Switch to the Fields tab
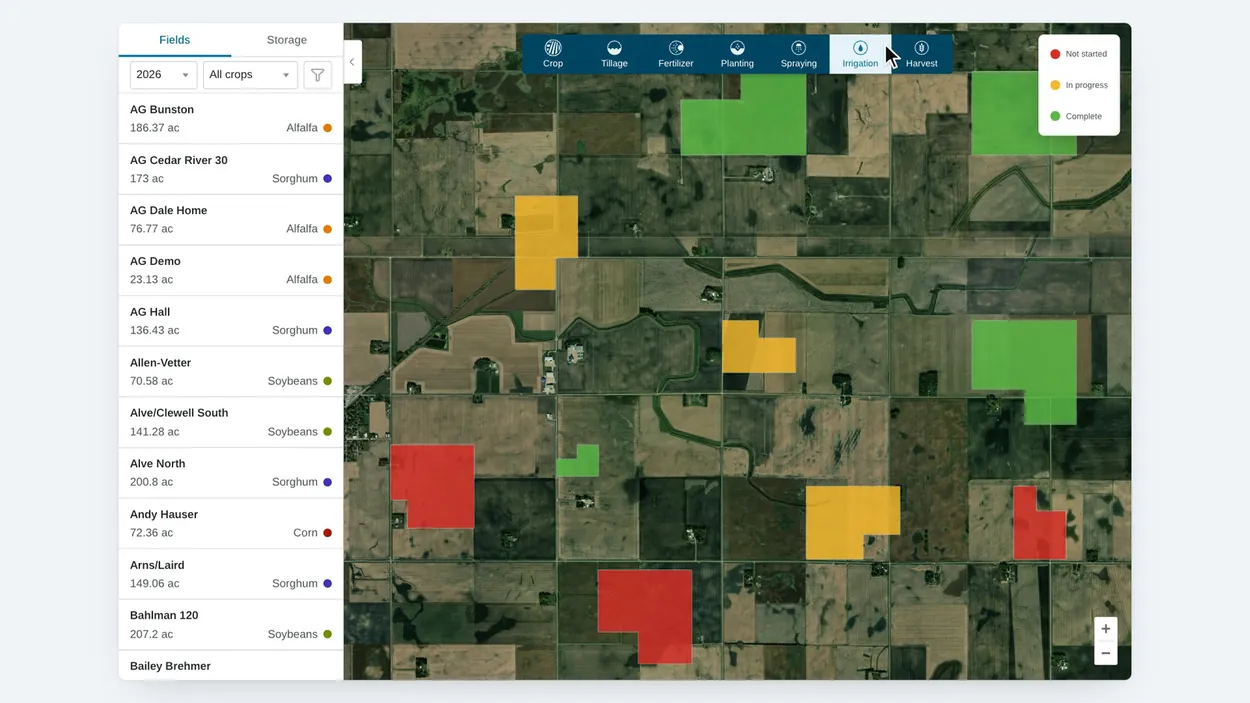This screenshot has height=703, width=1250. click(x=175, y=40)
